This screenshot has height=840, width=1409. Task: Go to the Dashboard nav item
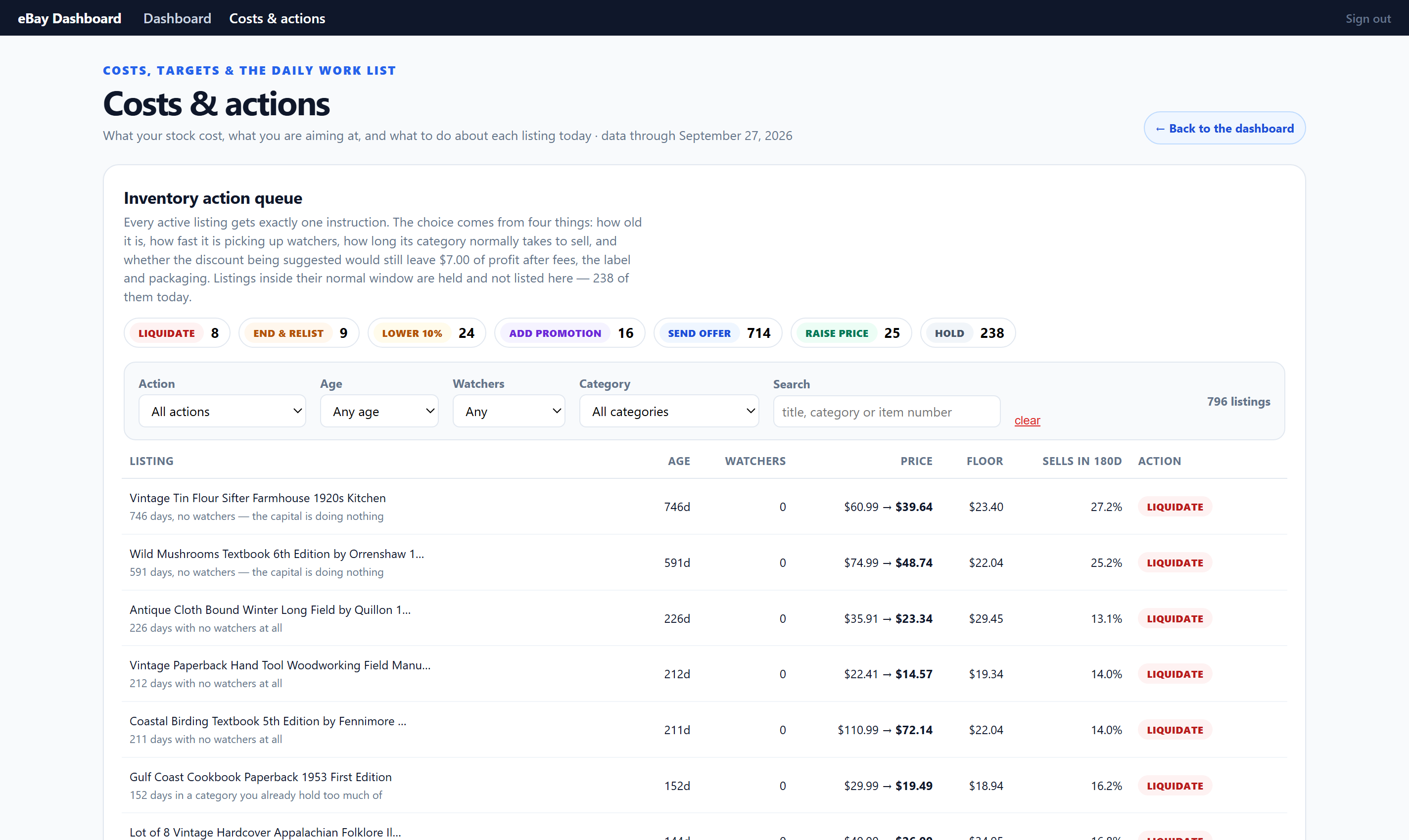pos(177,18)
